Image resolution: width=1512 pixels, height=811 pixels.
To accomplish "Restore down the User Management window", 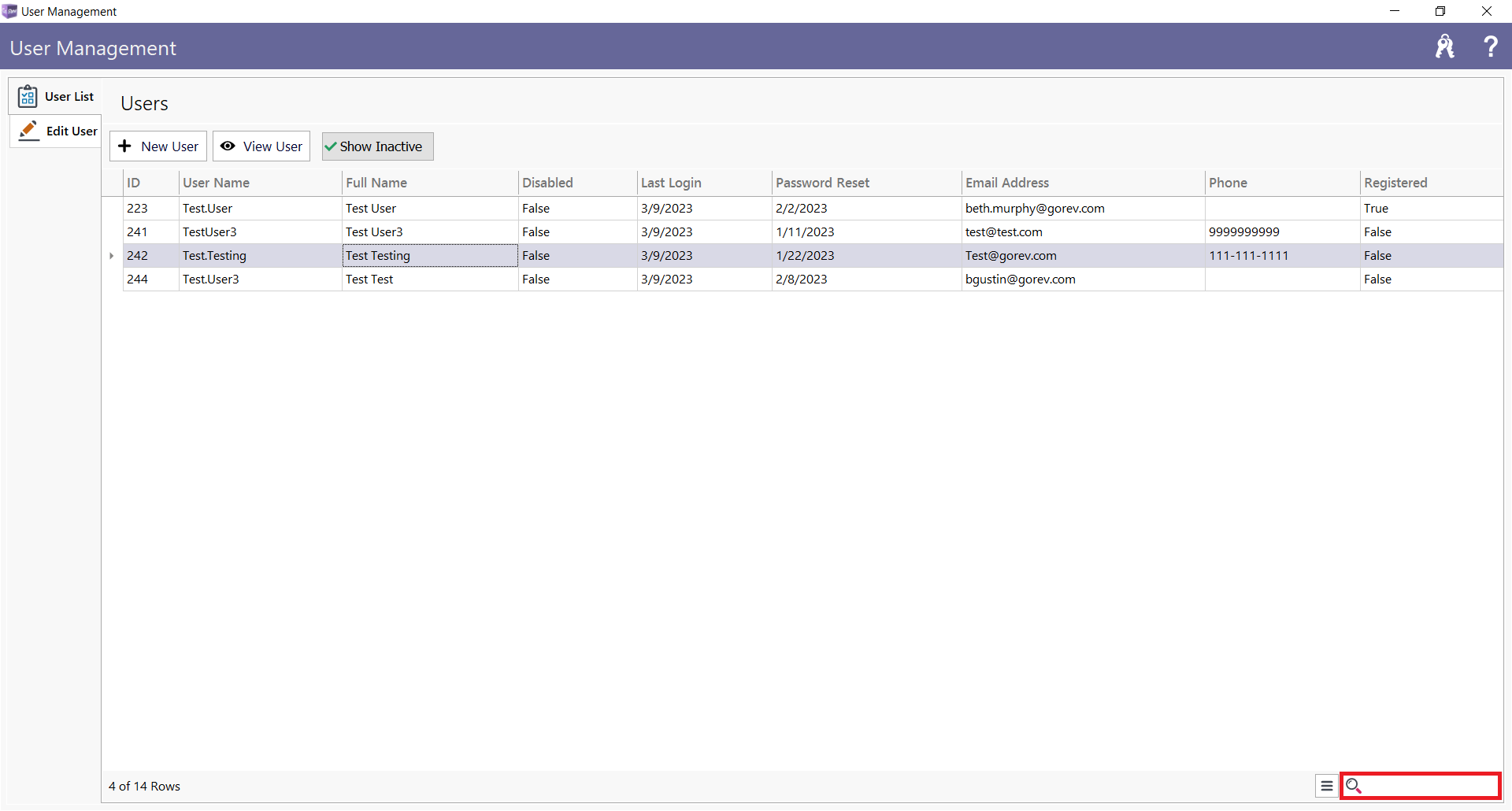I will pos(1440,11).
